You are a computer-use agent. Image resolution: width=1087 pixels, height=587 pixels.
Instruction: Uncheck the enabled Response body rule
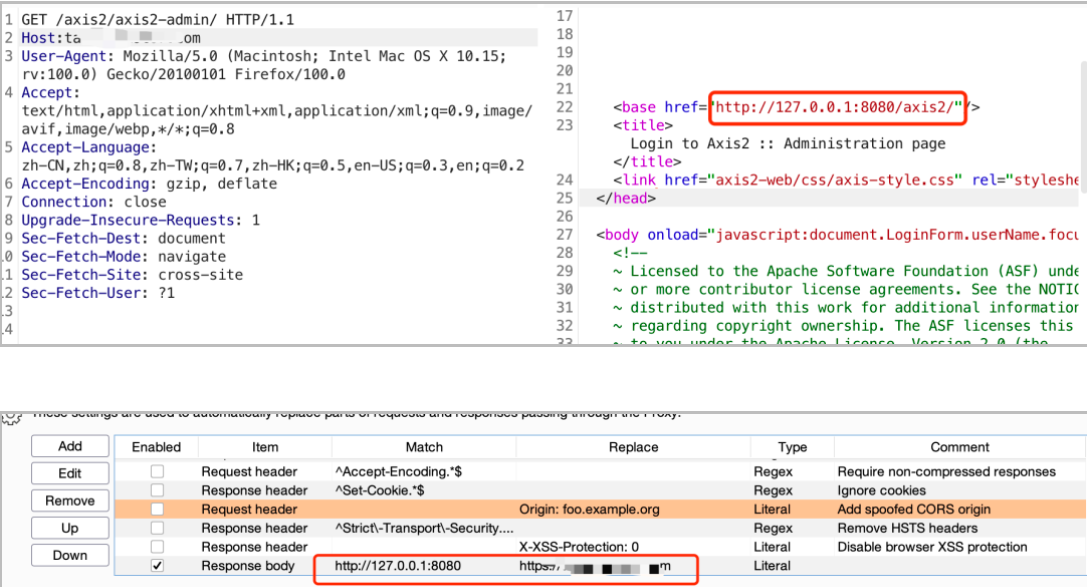pos(157,566)
